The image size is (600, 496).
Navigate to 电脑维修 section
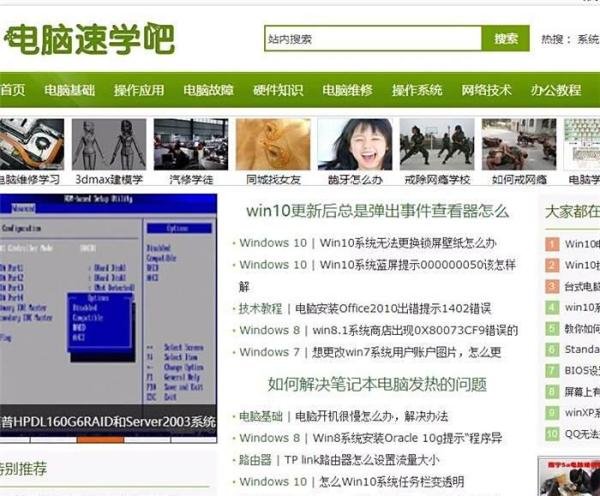[x=347, y=90]
